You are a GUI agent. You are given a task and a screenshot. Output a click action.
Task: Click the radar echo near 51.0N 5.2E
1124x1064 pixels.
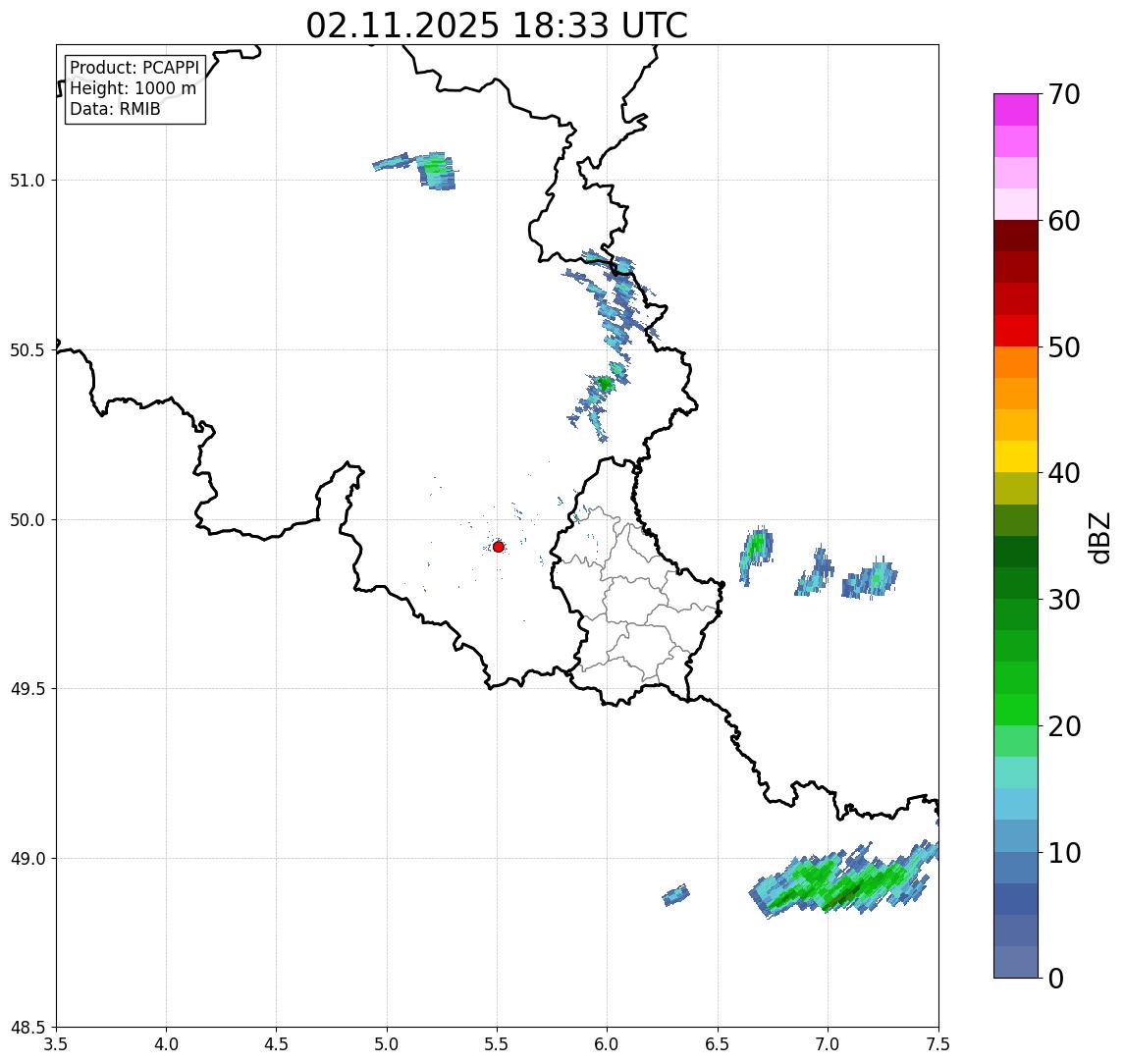(435, 170)
